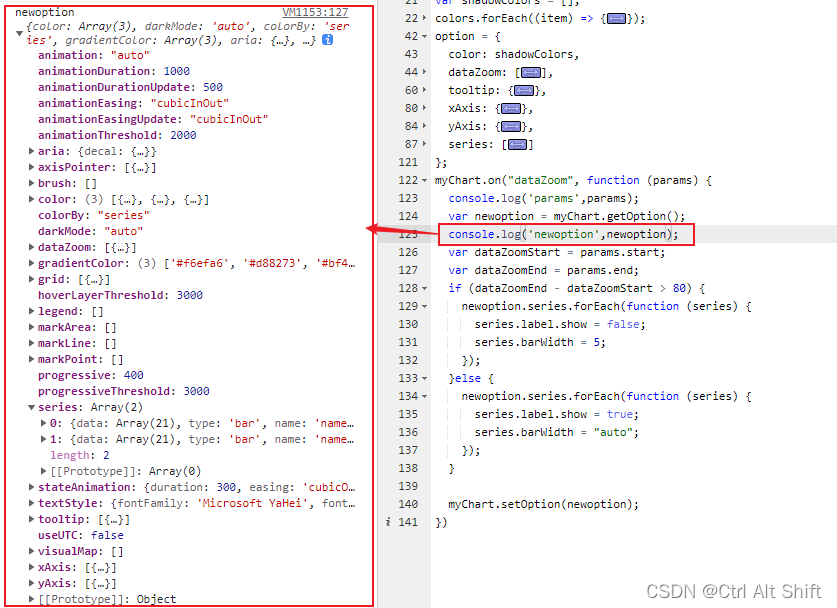837x608 pixels.
Task: Click folded code placeholder in colors.forEach line
Action: [617, 19]
